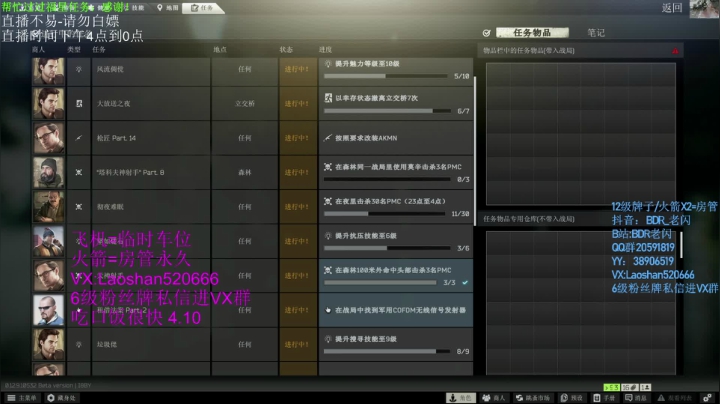This screenshot has width=720, height=404.
Task: Select quest 枪匠 Part. 14
Action: coord(116,138)
